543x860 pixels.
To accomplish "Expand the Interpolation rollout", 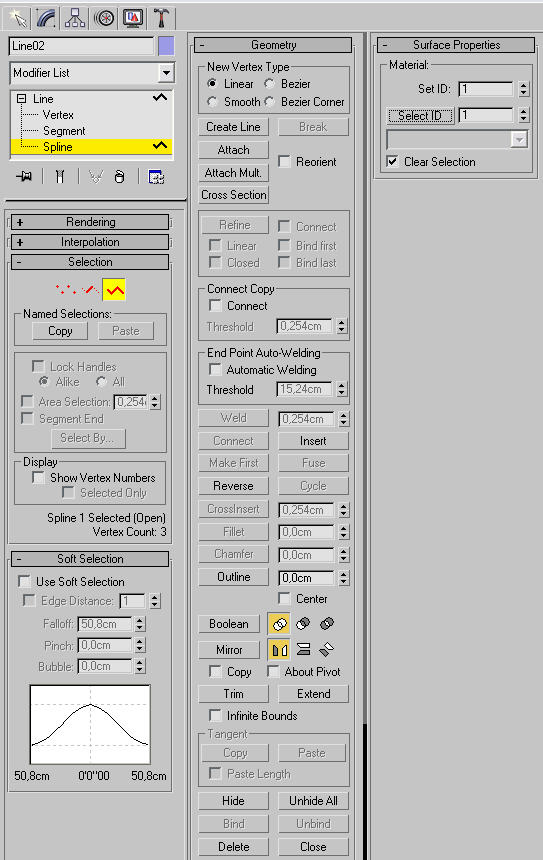I will coord(90,242).
